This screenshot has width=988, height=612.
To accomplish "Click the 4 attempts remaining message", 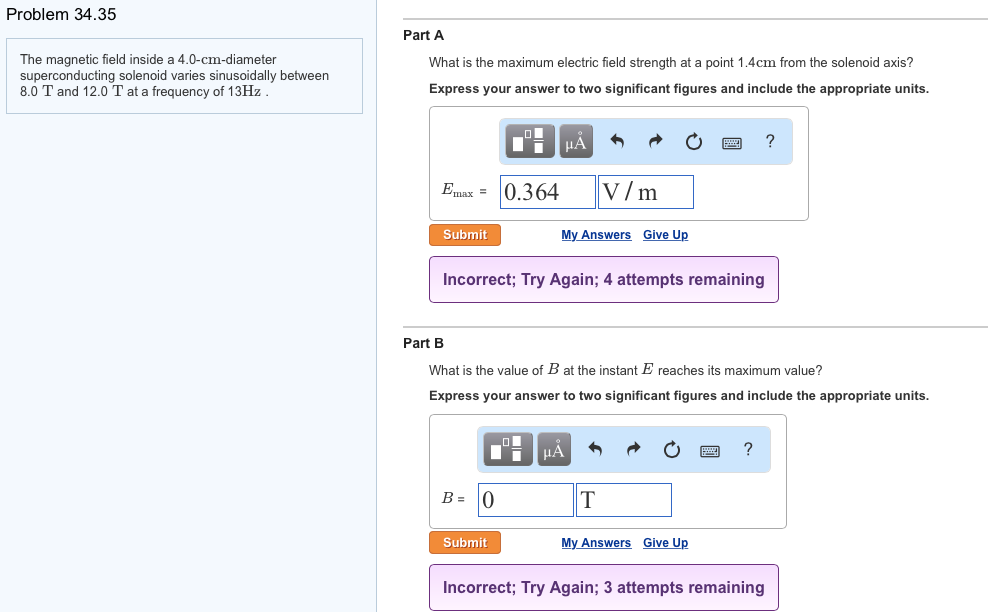I will tap(604, 279).
